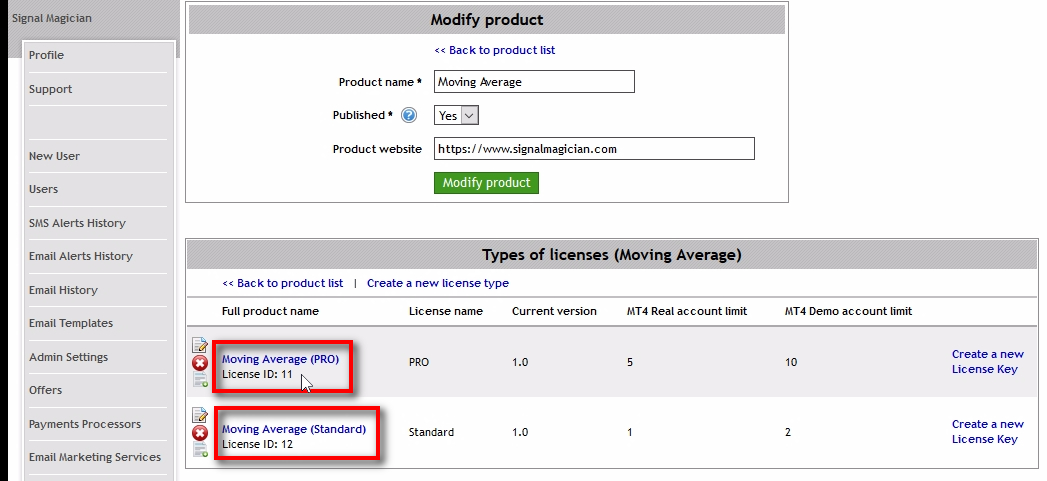Image resolution: width=1047 pixels, height=481 pixels.
Task: Click into the Product name text field
Action: coord(534,82)
